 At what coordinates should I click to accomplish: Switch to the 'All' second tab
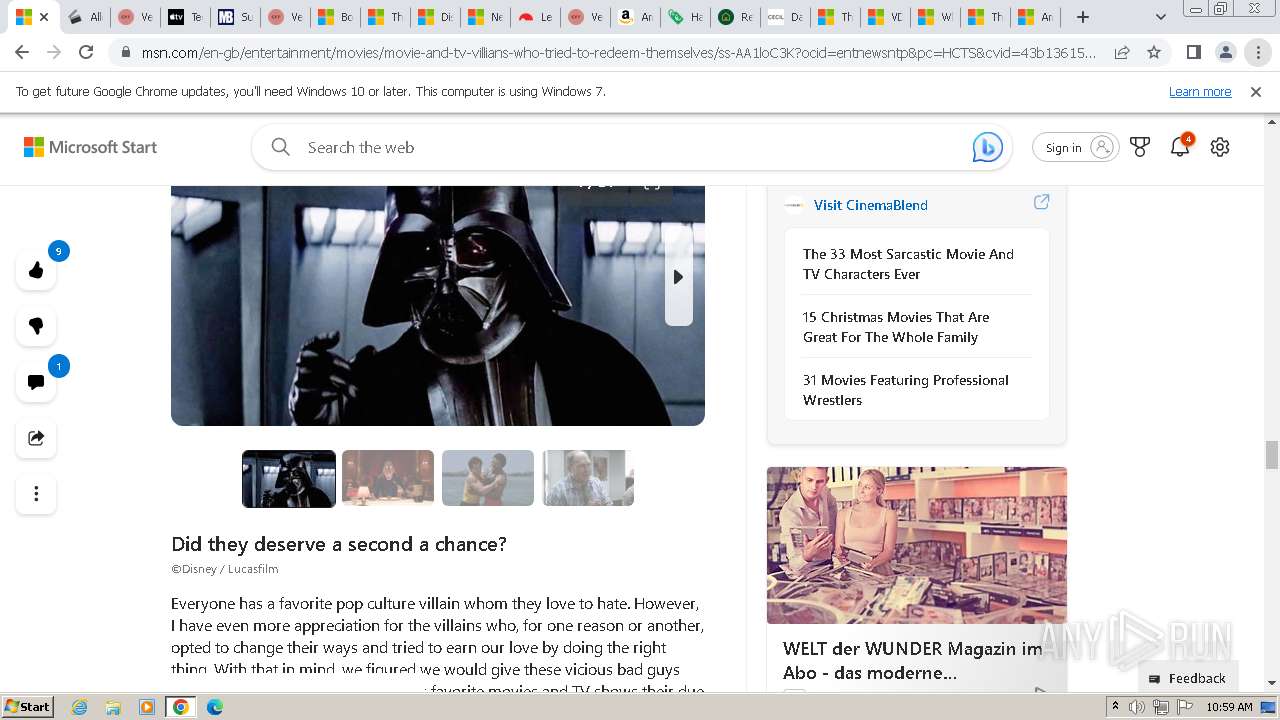(x=86, y=17)
